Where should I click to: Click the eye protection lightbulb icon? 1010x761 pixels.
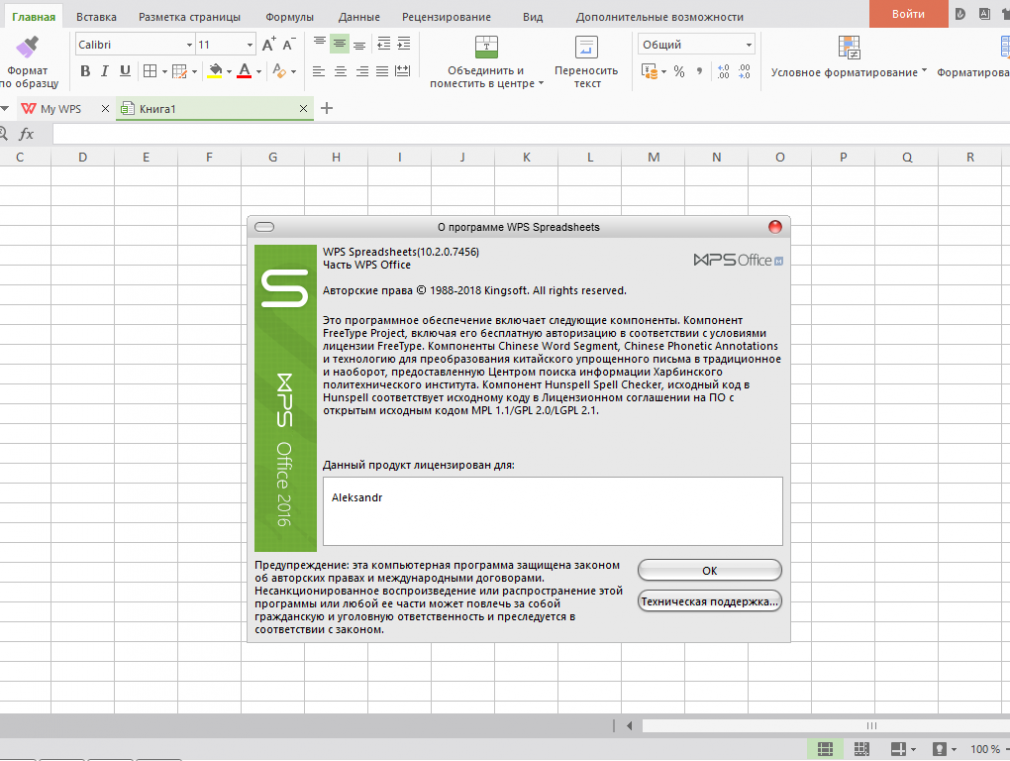point(940,749)
